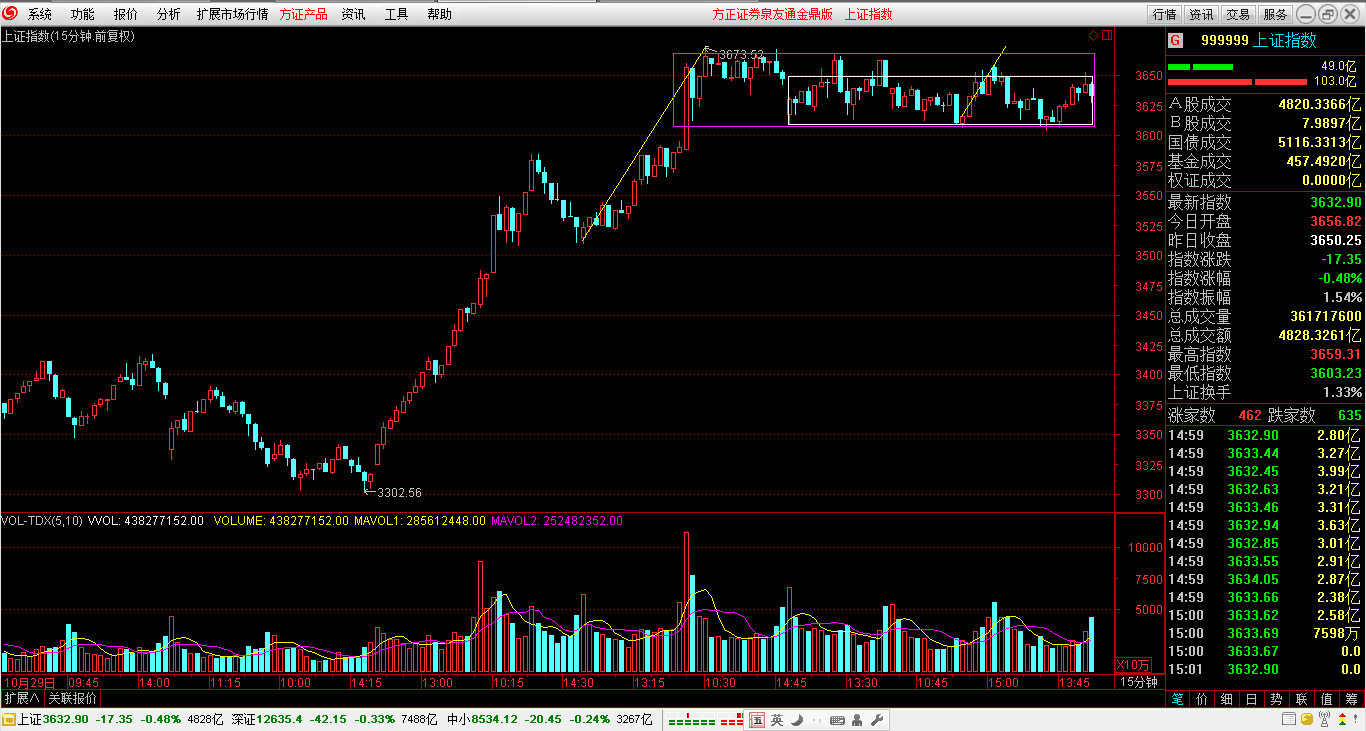Click the wrench icon in the IME toolbar
The height and width of the screenshot is (731, 1366).
pyautogui.click(x=877, y=720)
